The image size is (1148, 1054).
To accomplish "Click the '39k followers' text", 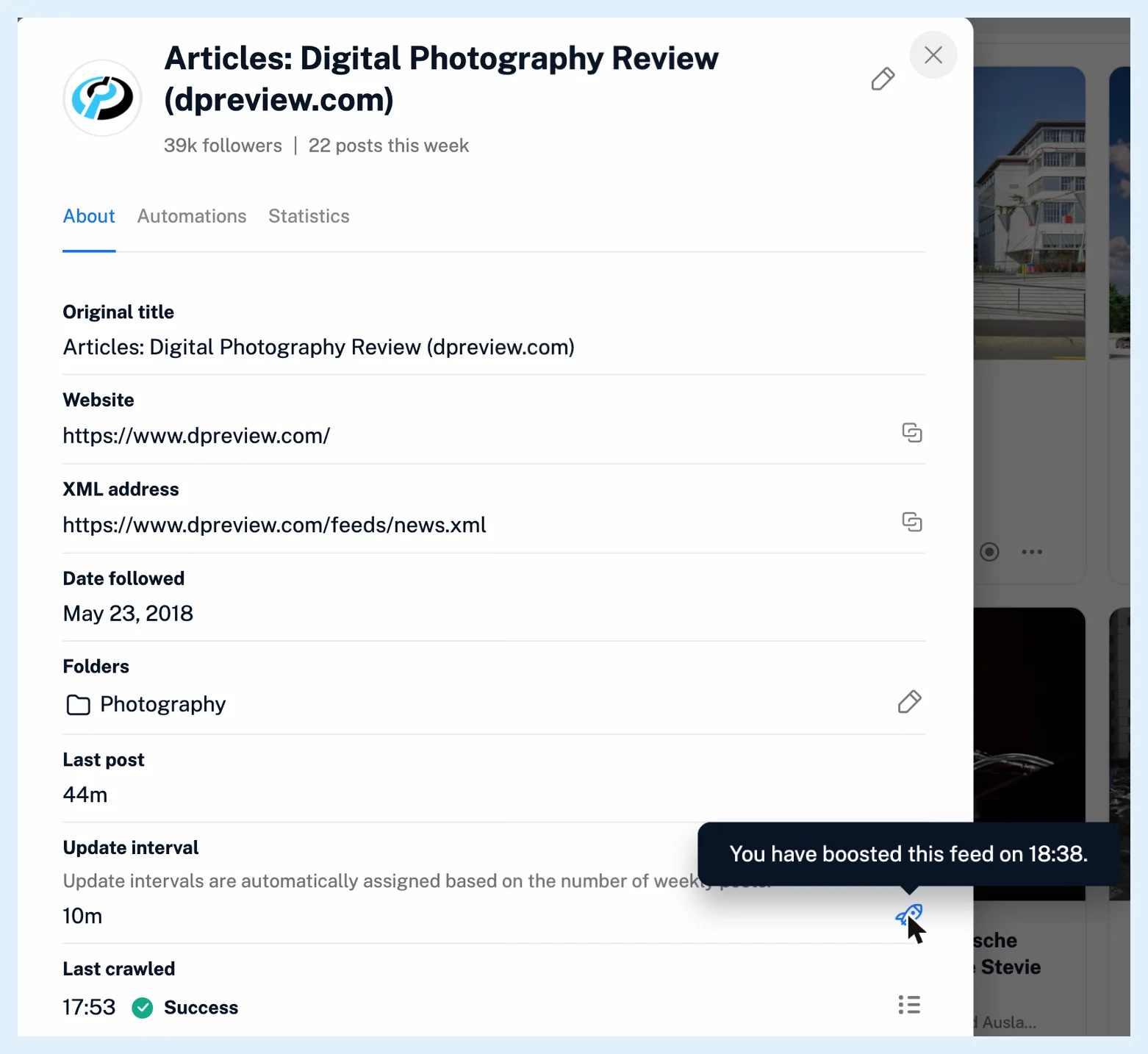I will click(223, 146).
